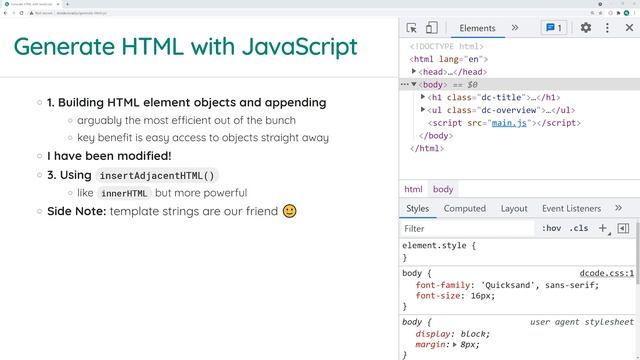
Task: Click the display: block declaration
Action: 452,334
